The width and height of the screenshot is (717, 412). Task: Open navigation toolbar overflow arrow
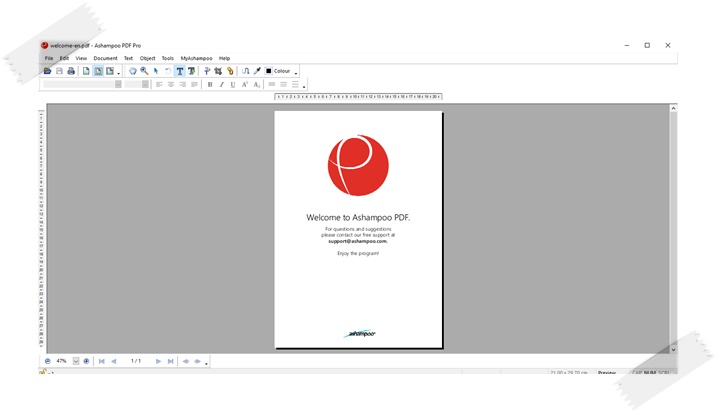(206, 363)
